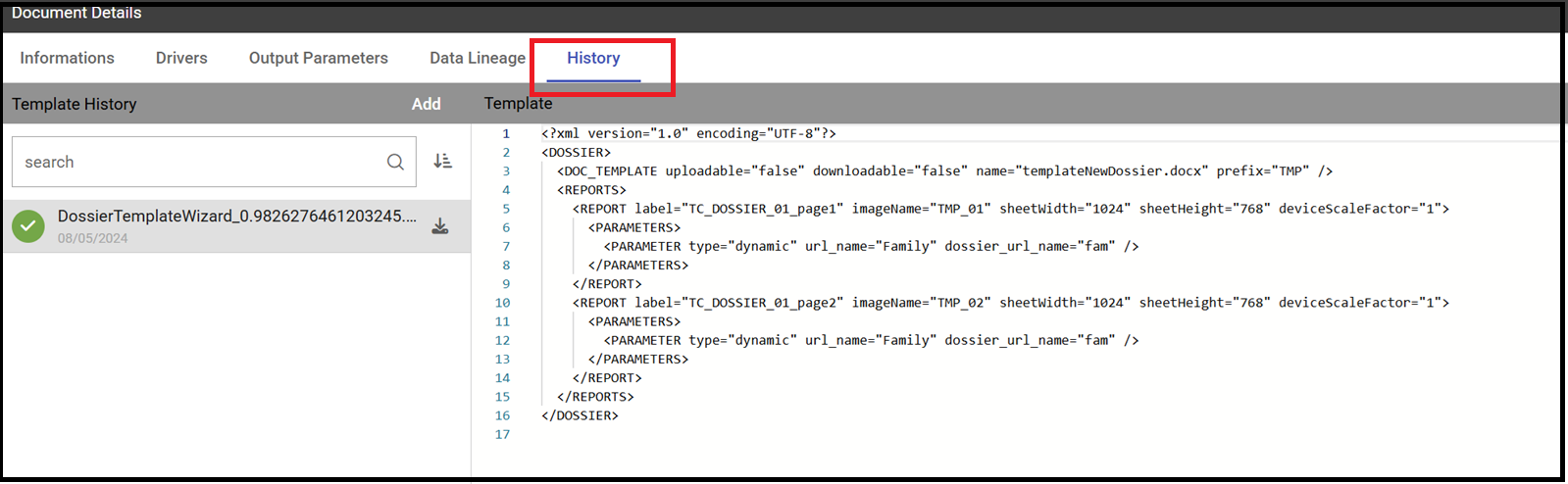1568x484 pixels.
Task: Click the closing DOSSIER tag line
Action: tap(580, 415)
